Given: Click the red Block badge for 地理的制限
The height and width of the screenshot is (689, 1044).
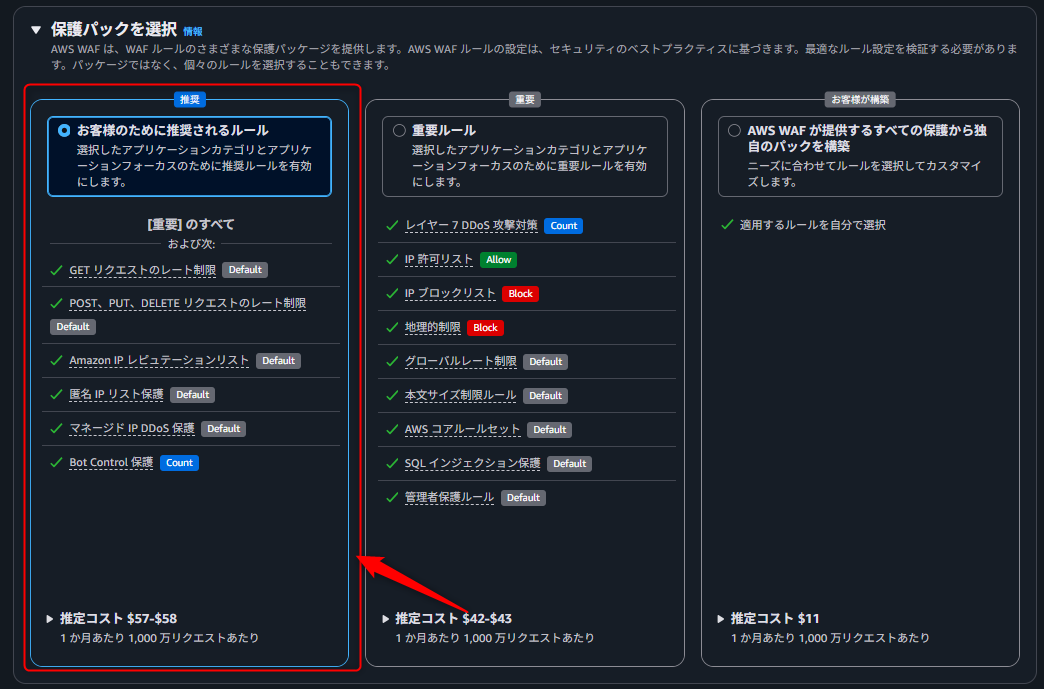Looking at the screenshot, I should pyautogui.click(x=485, y=328).
